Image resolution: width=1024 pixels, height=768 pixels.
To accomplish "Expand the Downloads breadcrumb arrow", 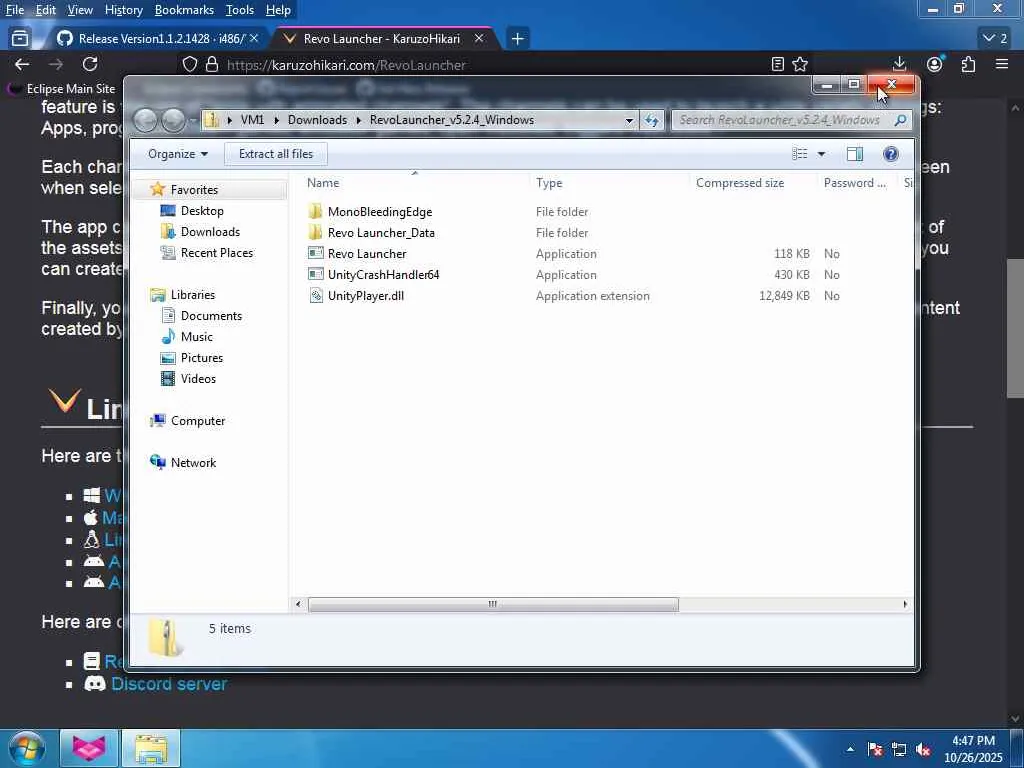I will pyautogui.click(x=359, y=120).
